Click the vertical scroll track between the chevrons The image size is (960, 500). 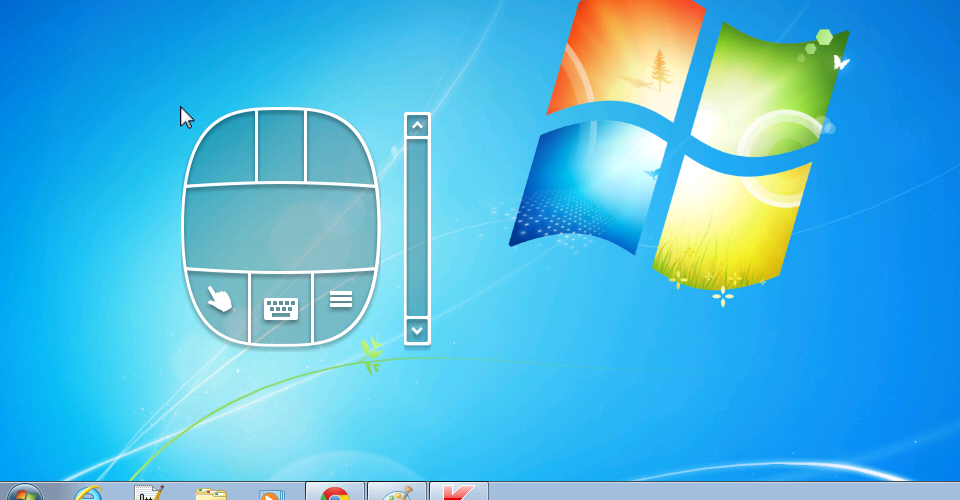tap(418, 228)
